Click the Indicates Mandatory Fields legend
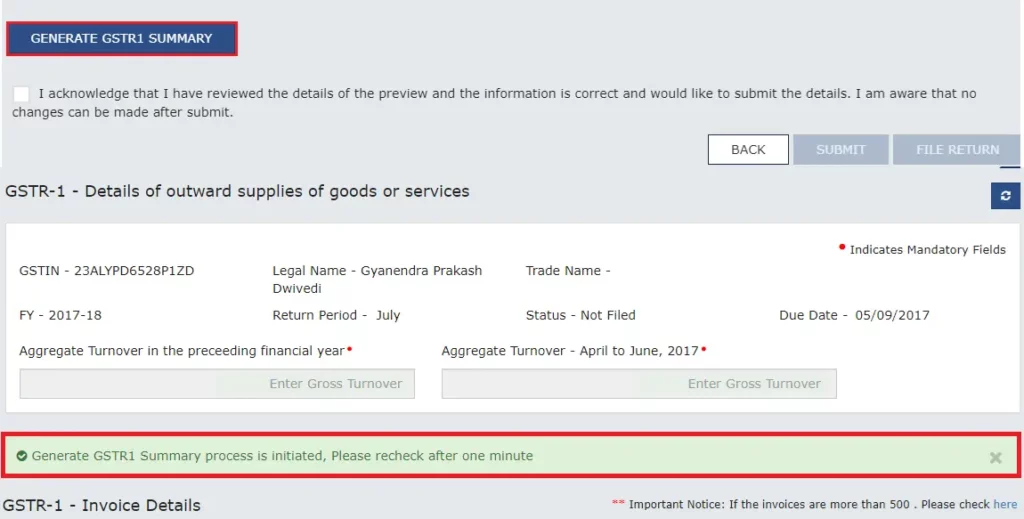The image size is (1024, 519). click(927, 250)
